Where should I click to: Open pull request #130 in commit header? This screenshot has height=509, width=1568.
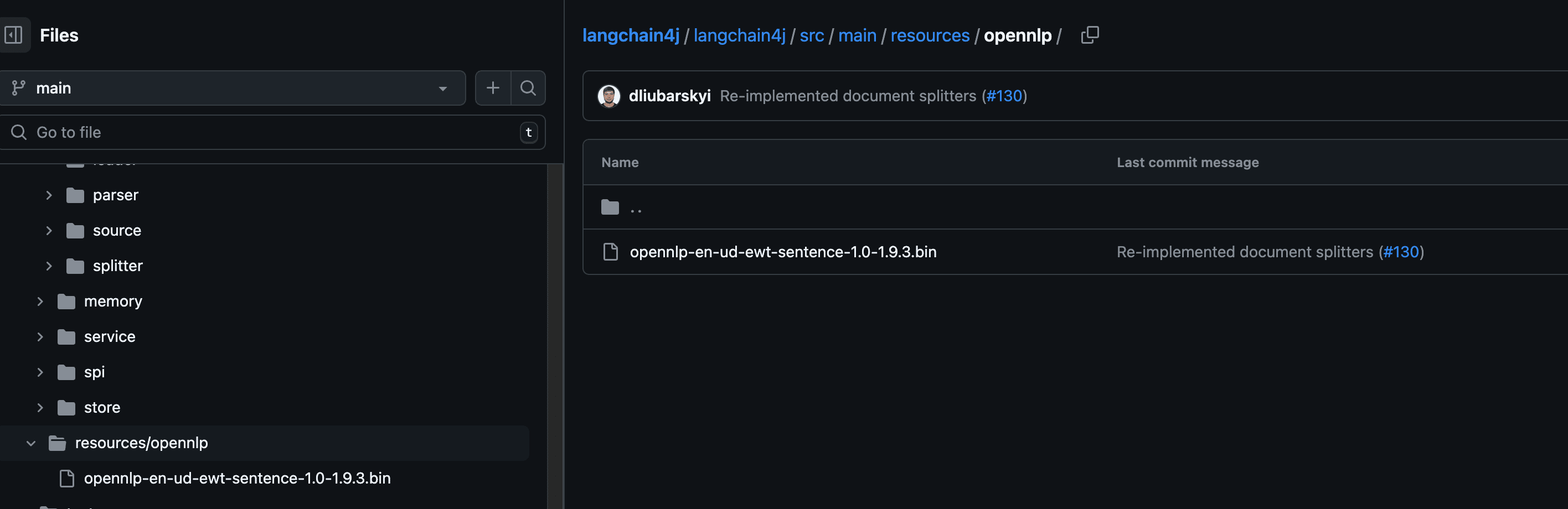(1004, 96)
